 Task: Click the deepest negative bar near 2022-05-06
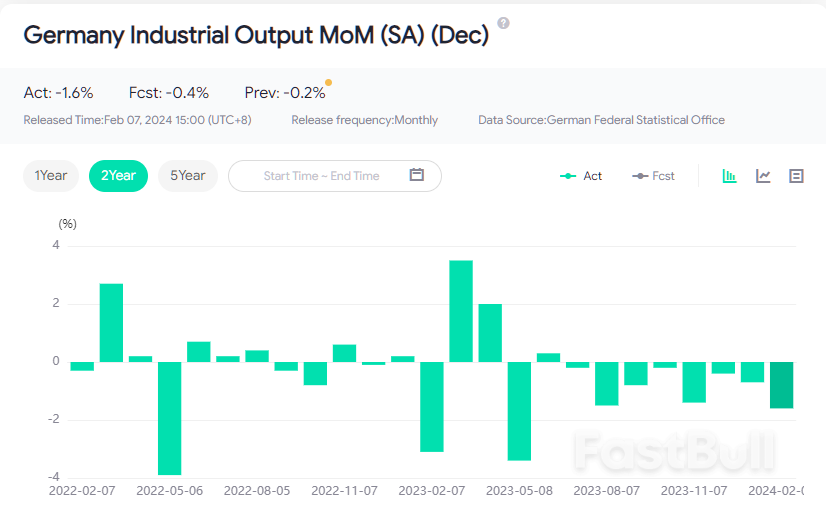169,418
